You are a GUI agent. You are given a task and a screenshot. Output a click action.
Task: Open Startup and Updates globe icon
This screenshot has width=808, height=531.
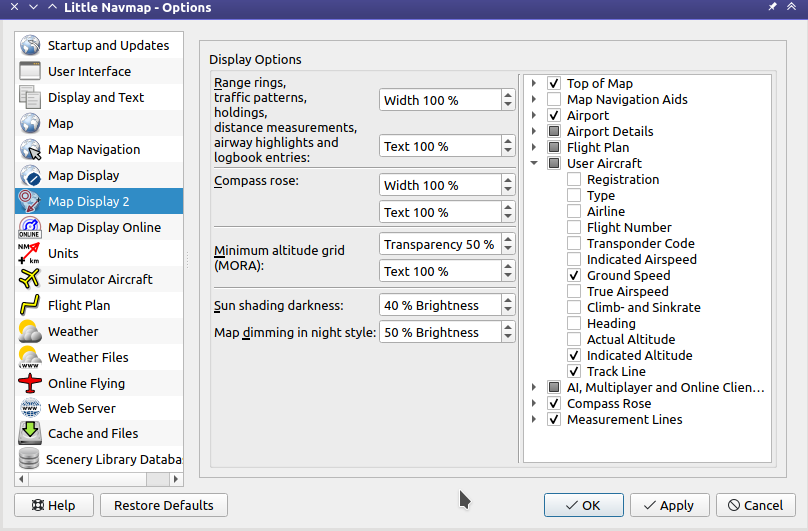point(30,45)
